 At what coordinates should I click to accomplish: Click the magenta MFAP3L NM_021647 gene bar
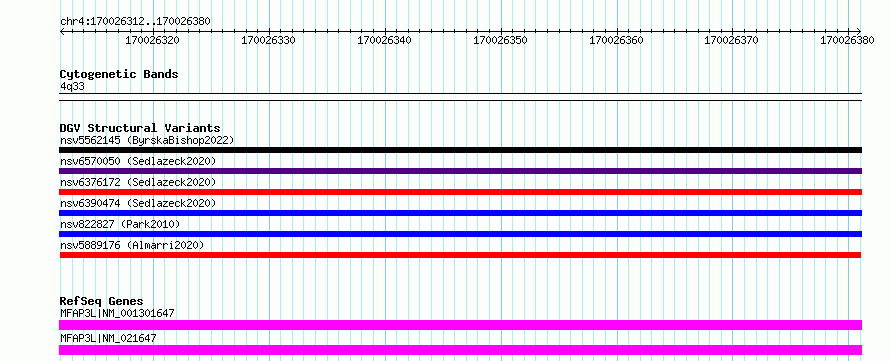tap(460, 350)
